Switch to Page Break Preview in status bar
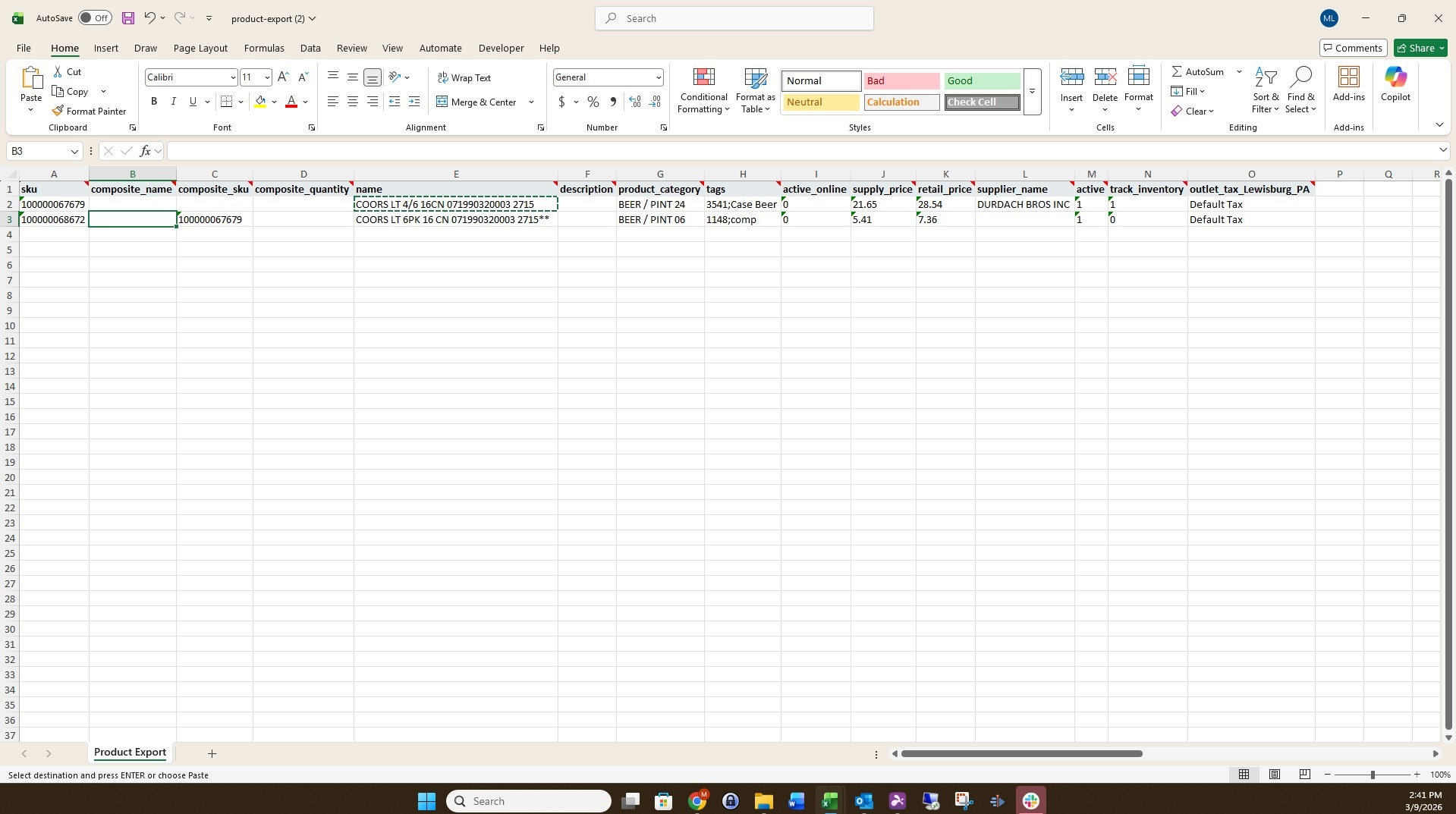Screen dimensions: 1456x814 pyautogui.click(x=1305, y=775)
